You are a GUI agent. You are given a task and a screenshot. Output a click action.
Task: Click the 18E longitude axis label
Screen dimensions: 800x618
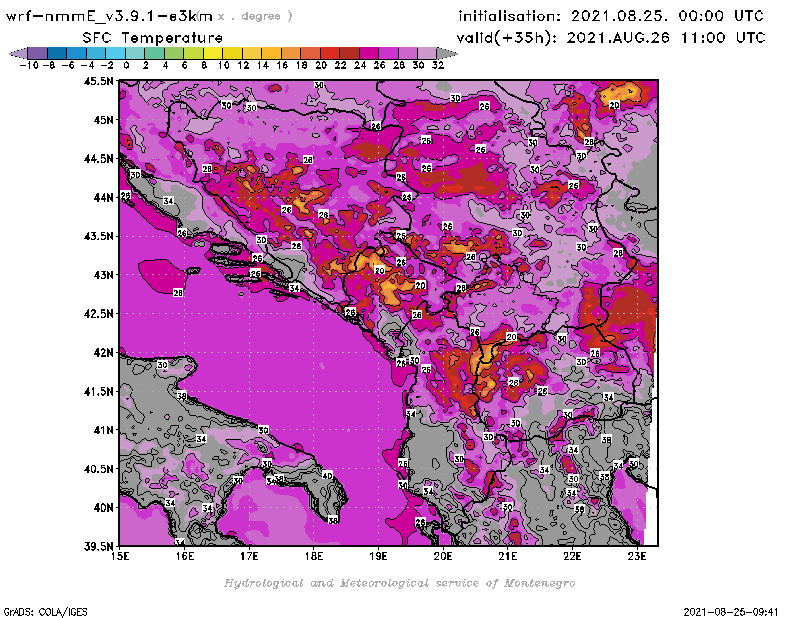click(x=314, y=556)
